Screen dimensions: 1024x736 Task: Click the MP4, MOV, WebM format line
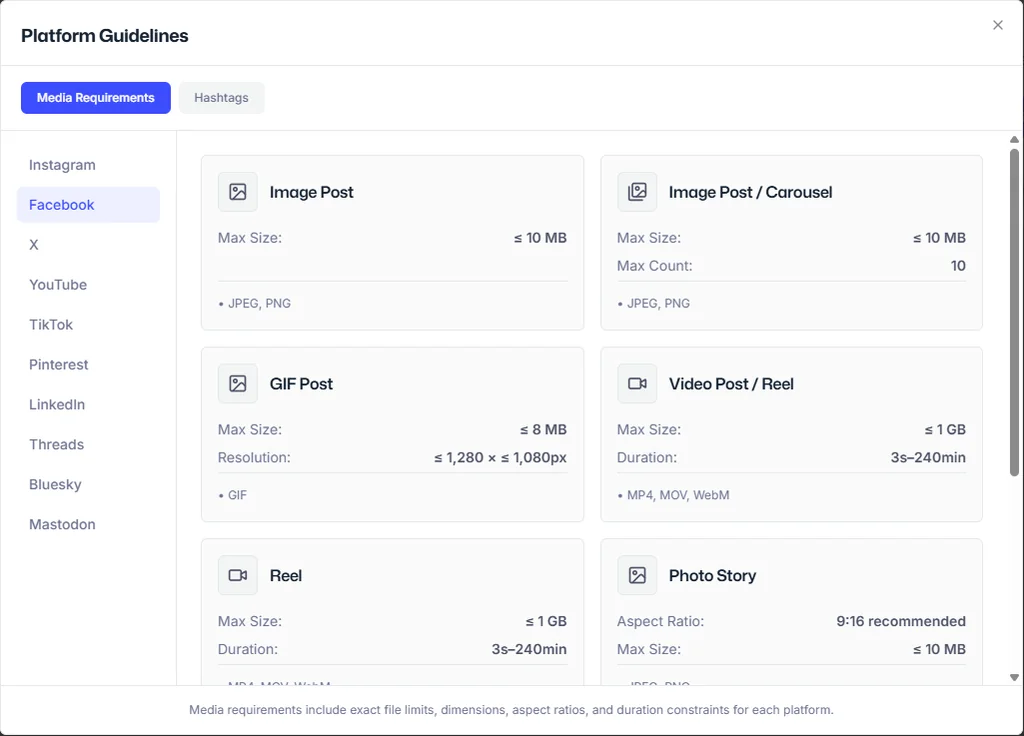(678, 495)
